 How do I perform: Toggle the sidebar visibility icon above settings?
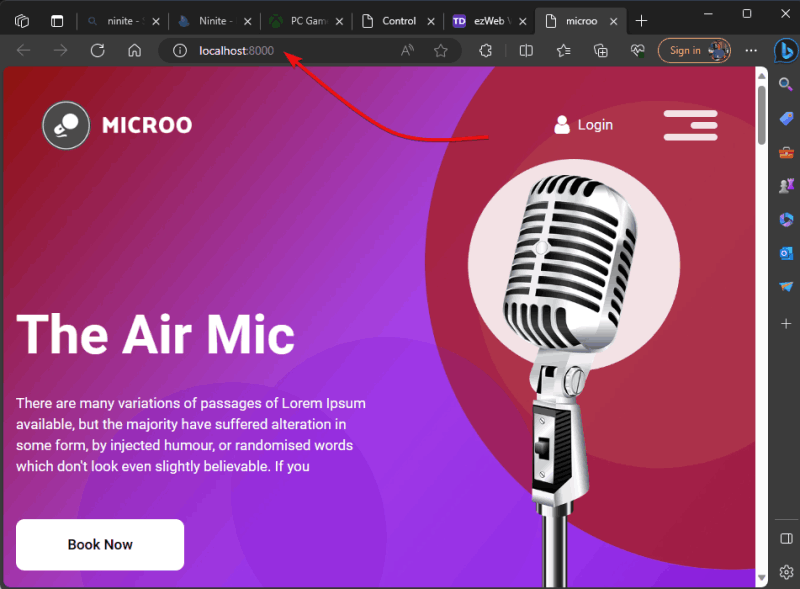click(x=786, y=538)
